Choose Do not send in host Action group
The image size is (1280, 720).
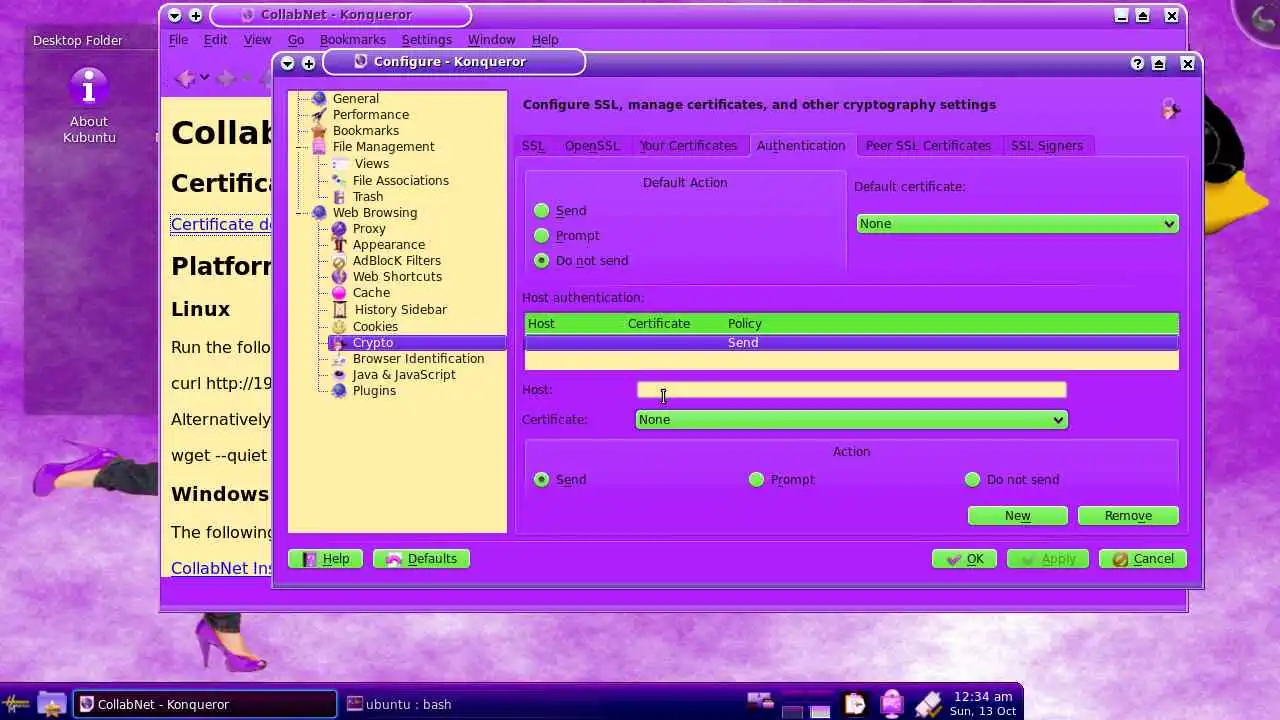pyautogui.click(x=972, y=479)
